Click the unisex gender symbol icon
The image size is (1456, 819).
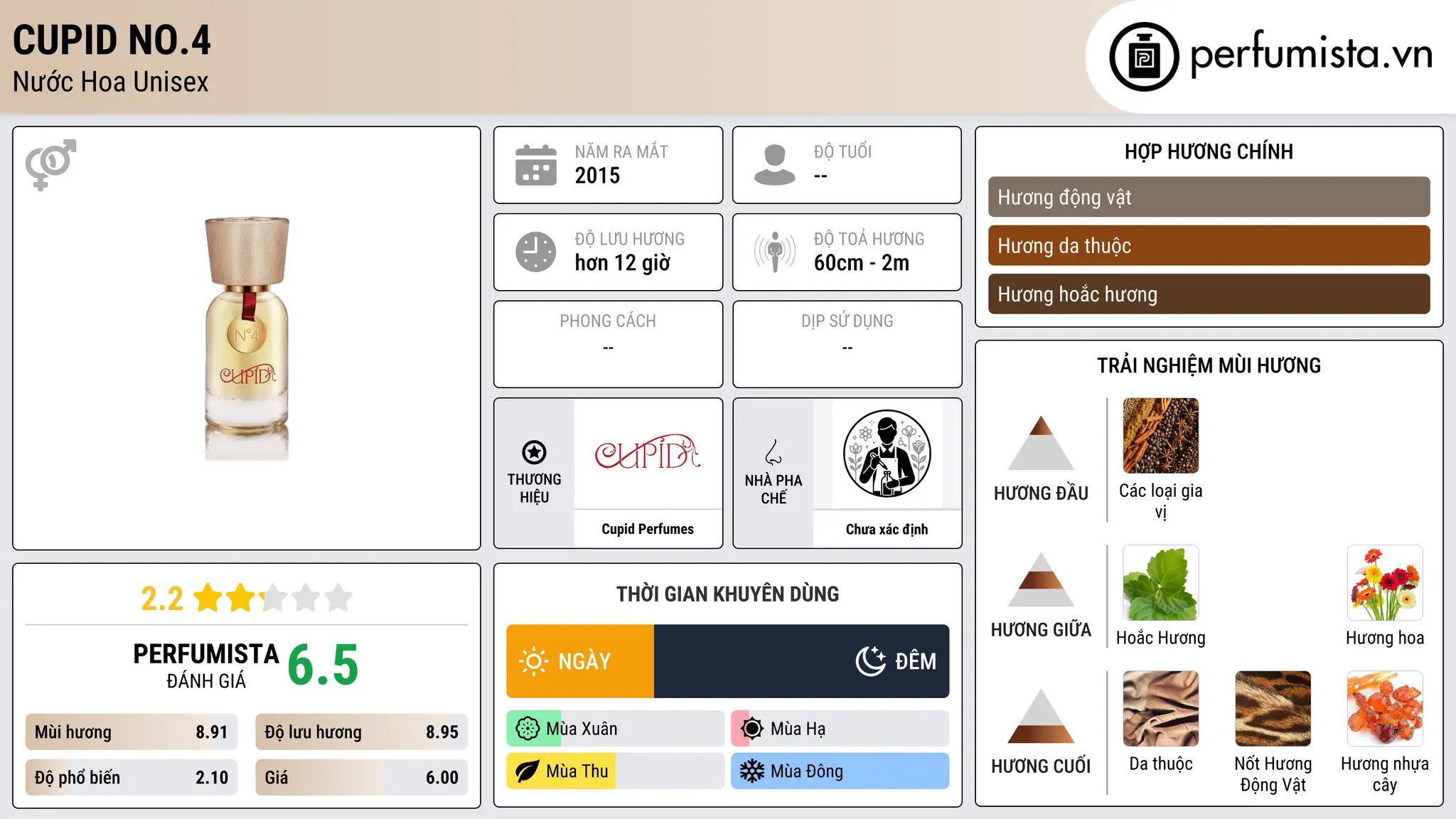[x=50, y=165]
